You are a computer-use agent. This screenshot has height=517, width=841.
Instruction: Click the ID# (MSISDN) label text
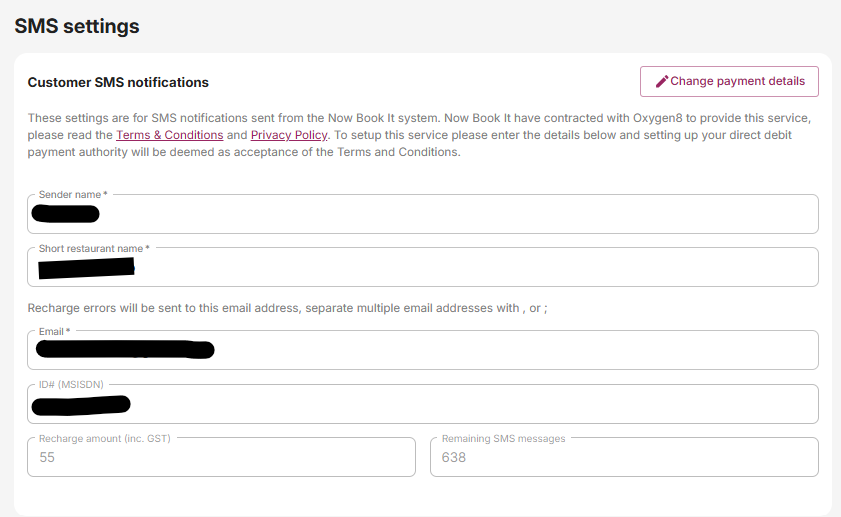71,384
